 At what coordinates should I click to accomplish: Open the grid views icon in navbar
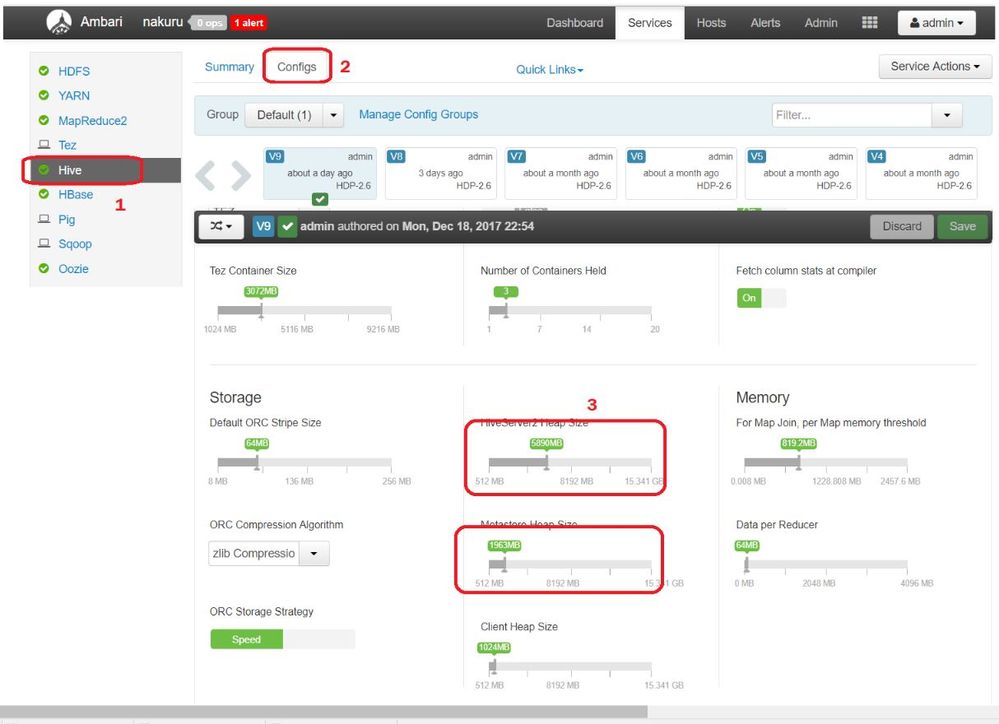point(870,22)
